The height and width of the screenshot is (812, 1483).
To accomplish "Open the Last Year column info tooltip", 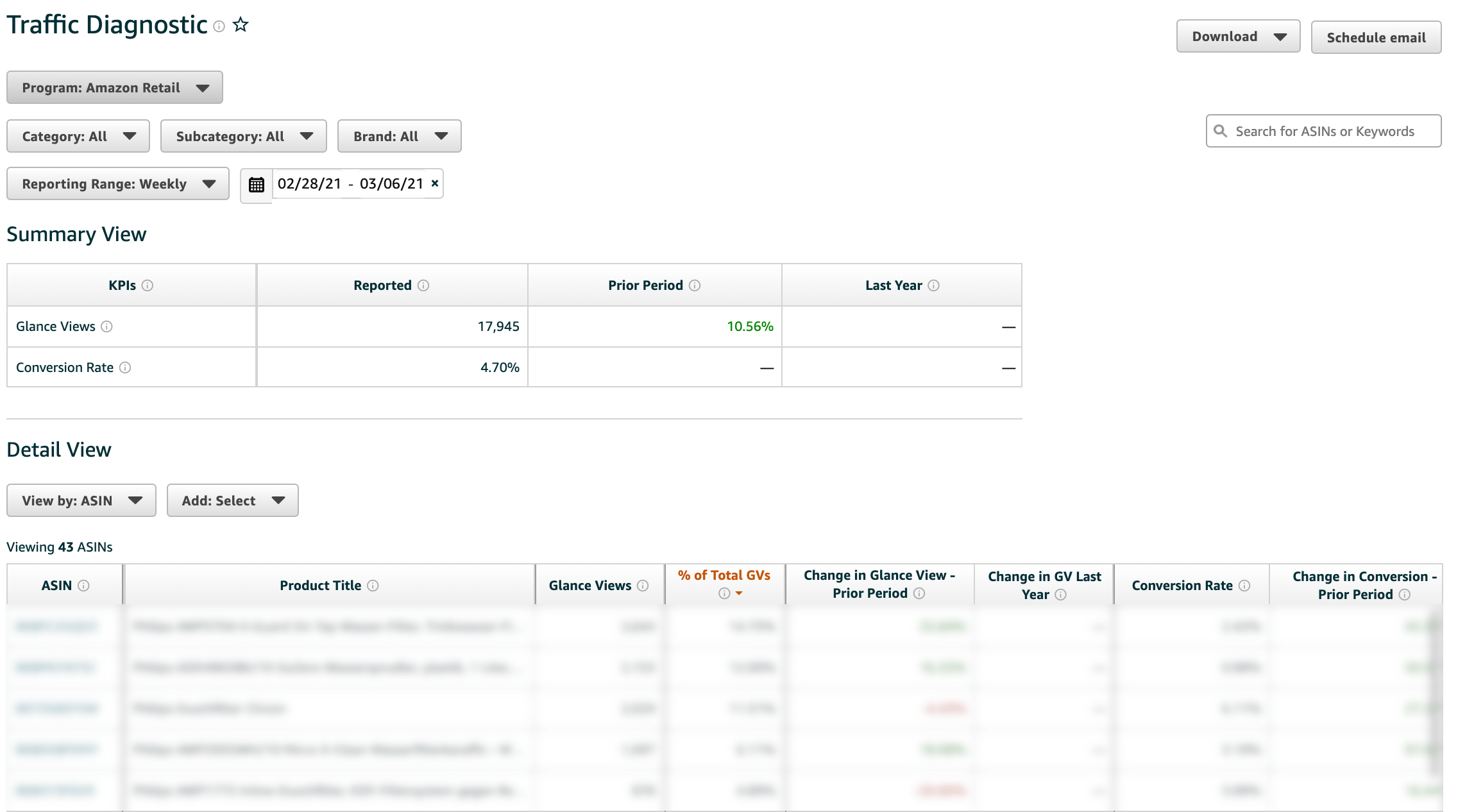I will tap(935, 285).
